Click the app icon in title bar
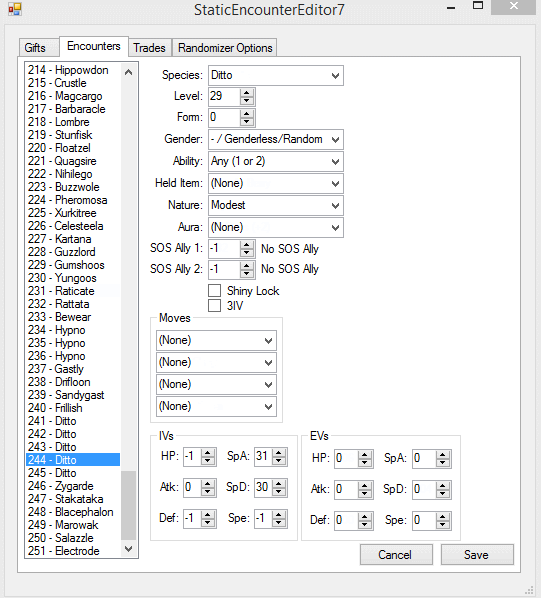 (15, 9)
